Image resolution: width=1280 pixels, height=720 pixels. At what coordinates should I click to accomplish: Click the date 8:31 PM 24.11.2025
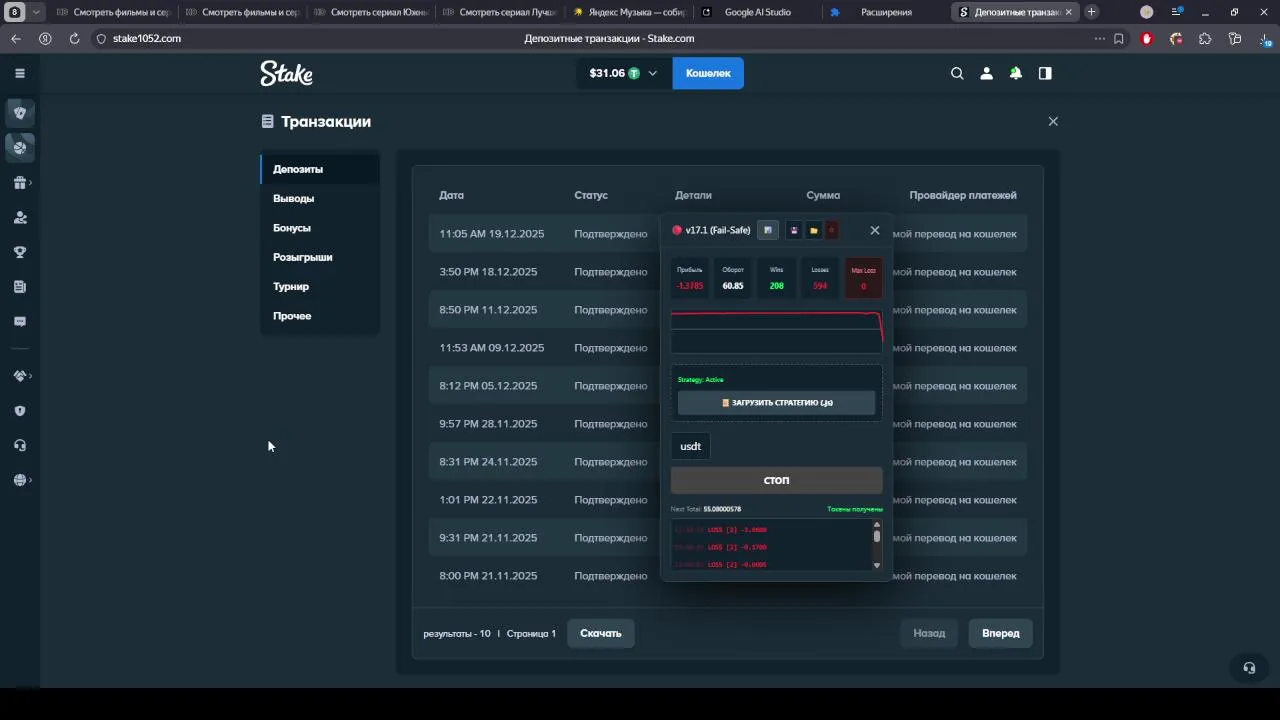(x=488, y=462)
